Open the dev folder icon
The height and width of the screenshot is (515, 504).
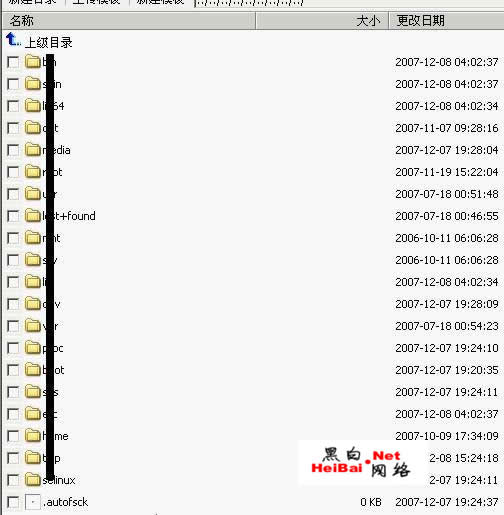pyautogui.click(x=33, y=304)
